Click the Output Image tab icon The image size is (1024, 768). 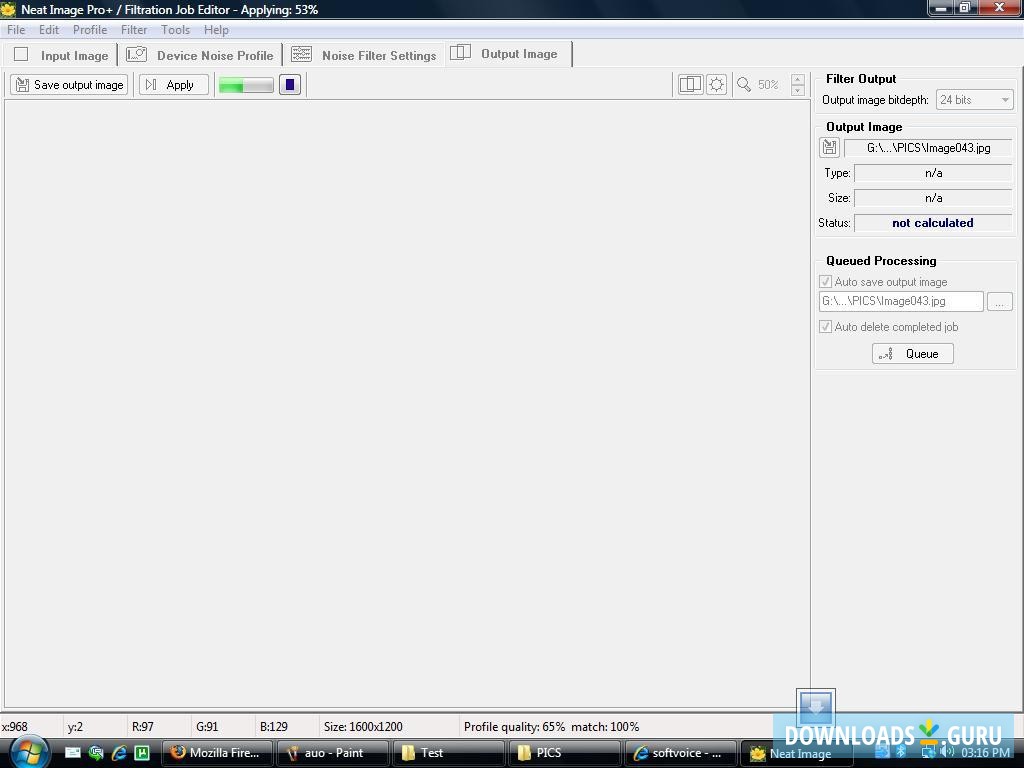point(460,52)
